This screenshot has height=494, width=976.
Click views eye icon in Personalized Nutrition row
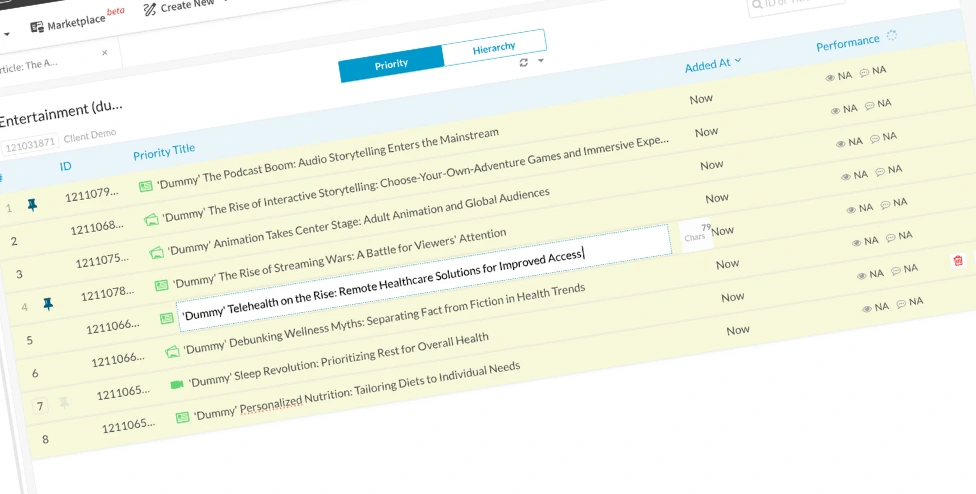[866, 309]
